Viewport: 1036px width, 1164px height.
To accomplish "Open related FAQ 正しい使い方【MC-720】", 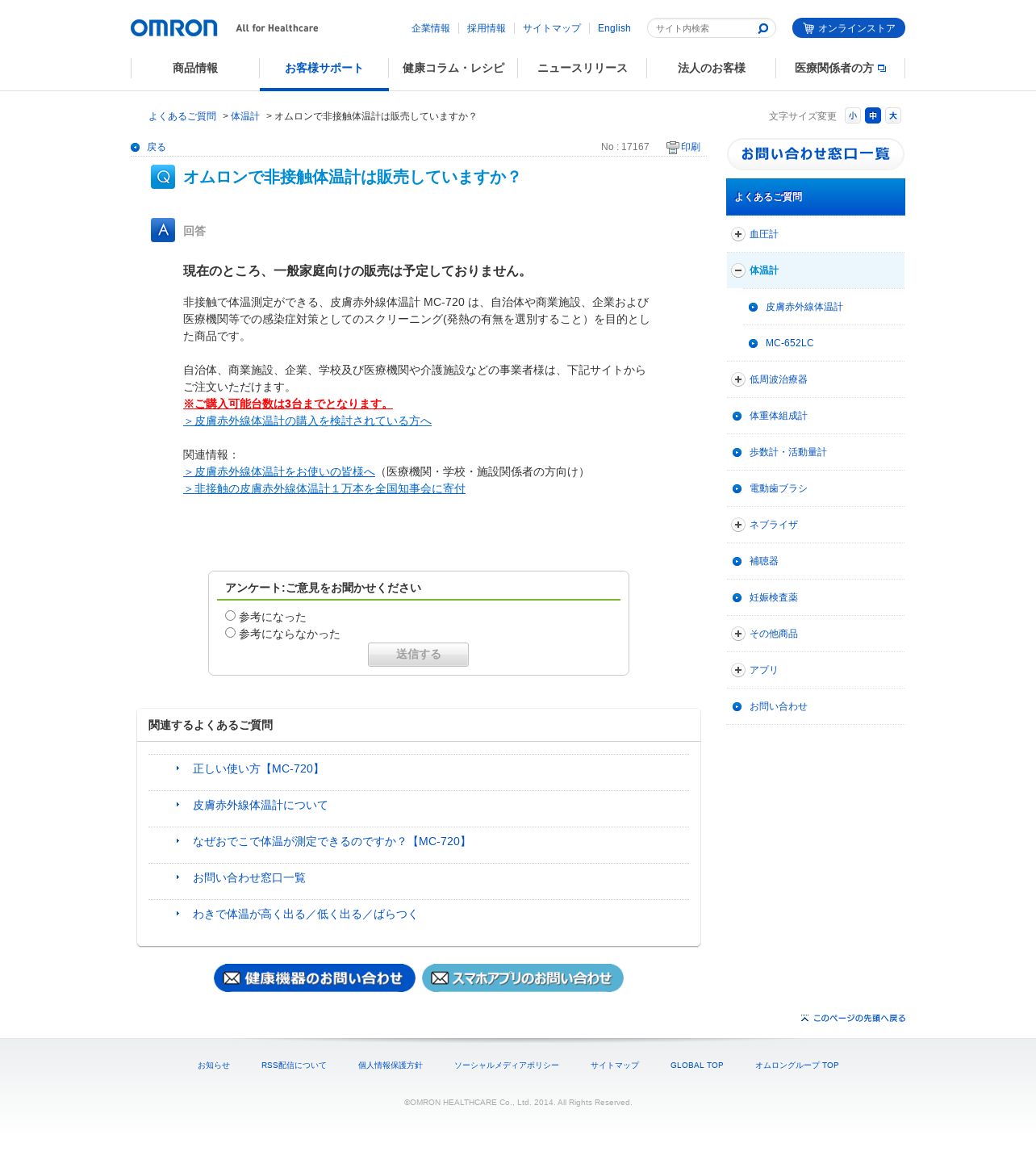I will tap(258, 768).
